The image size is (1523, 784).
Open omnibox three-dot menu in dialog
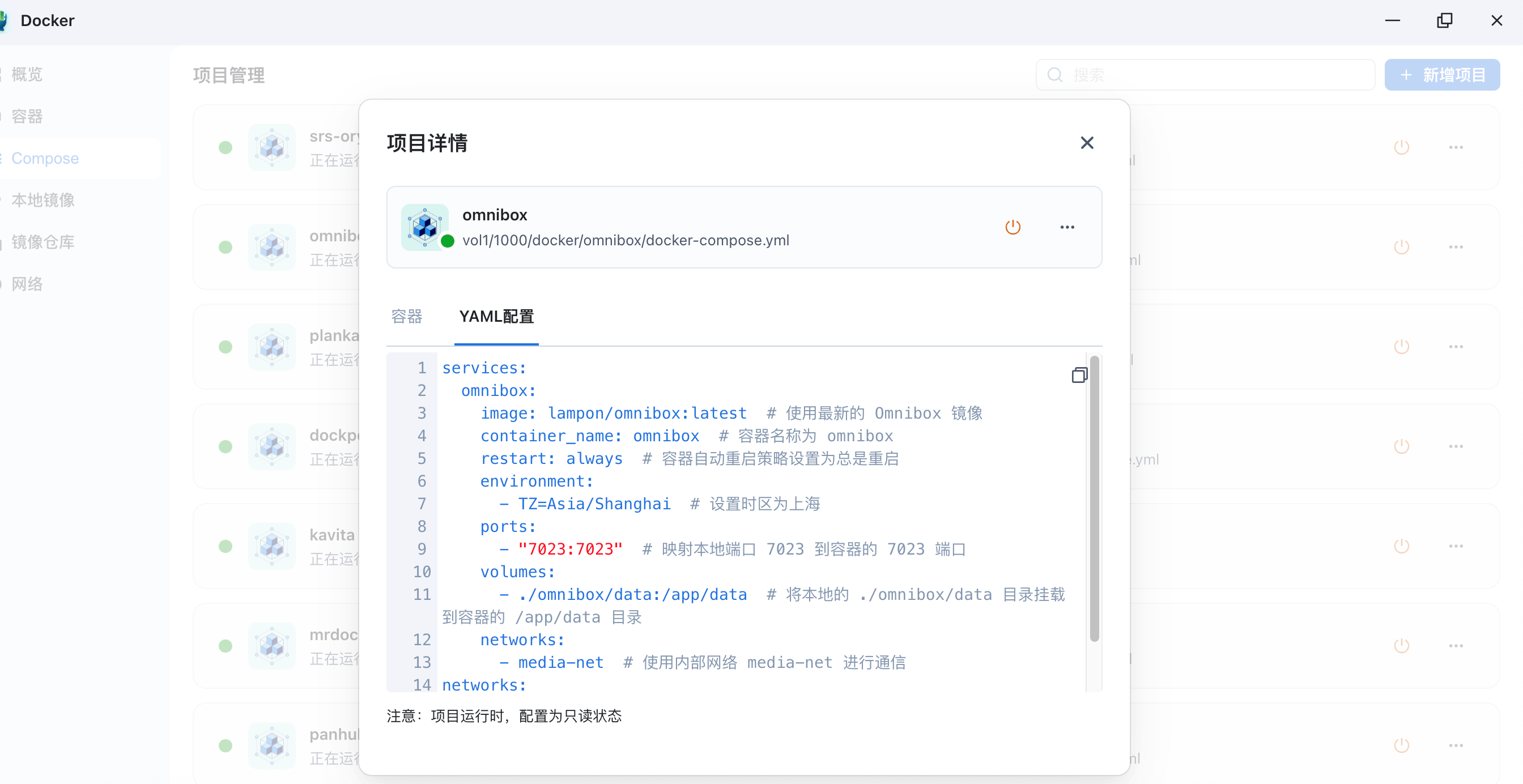[x=1066, y=227]
